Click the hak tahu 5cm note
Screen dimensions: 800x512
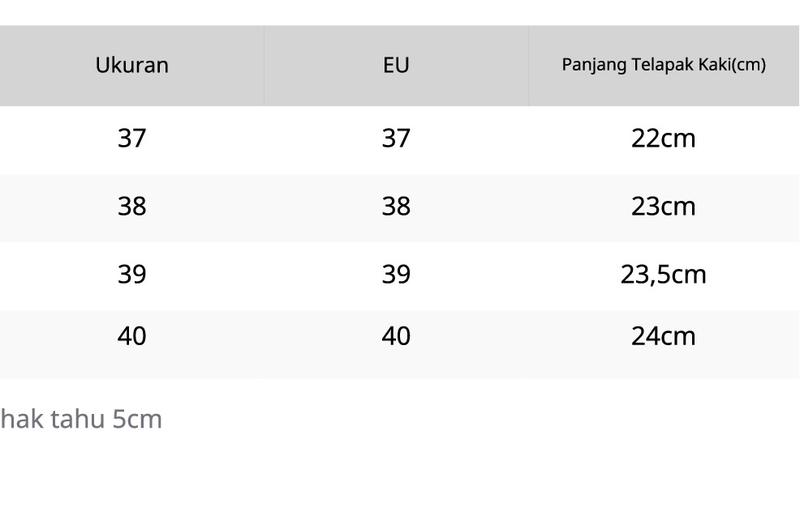(81, 419)
